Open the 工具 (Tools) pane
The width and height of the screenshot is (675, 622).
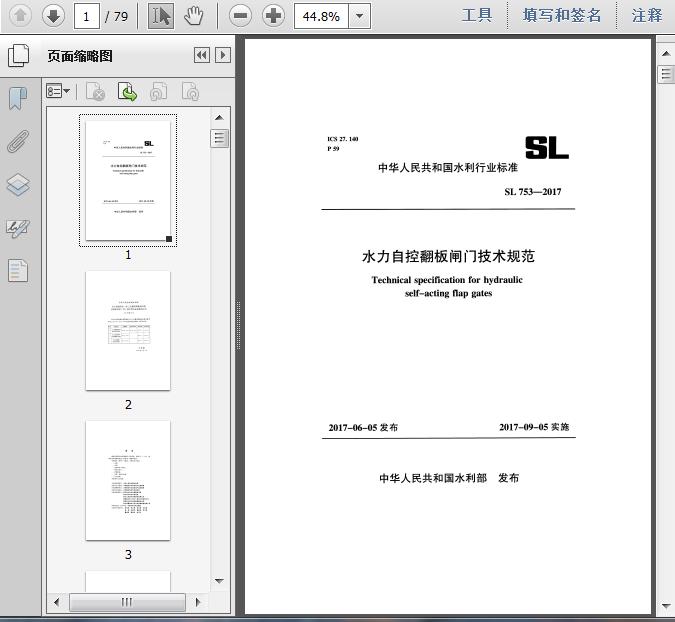pyautogui.click(x=477, y=15)
